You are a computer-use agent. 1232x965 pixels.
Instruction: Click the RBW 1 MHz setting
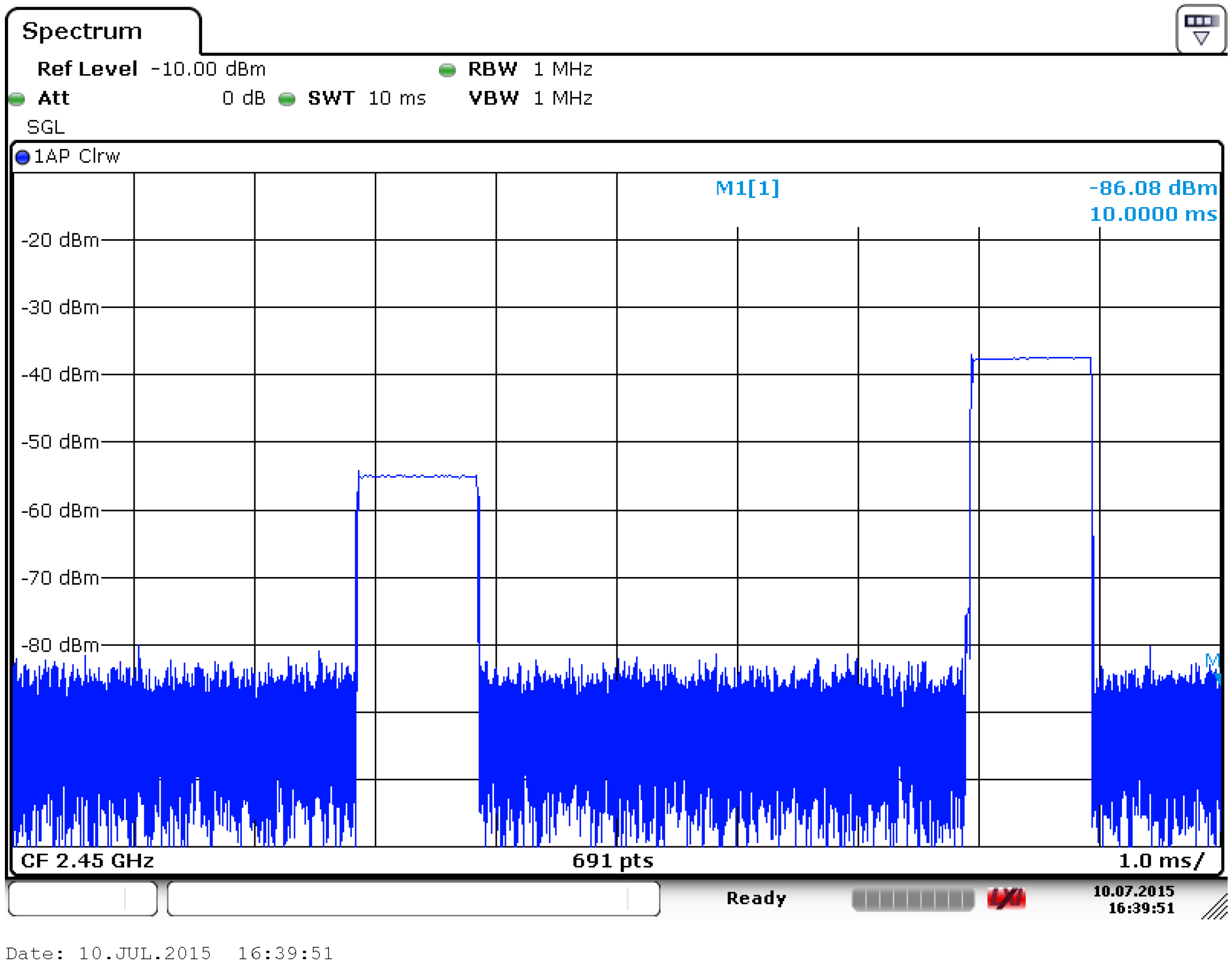tap(530, 69)
